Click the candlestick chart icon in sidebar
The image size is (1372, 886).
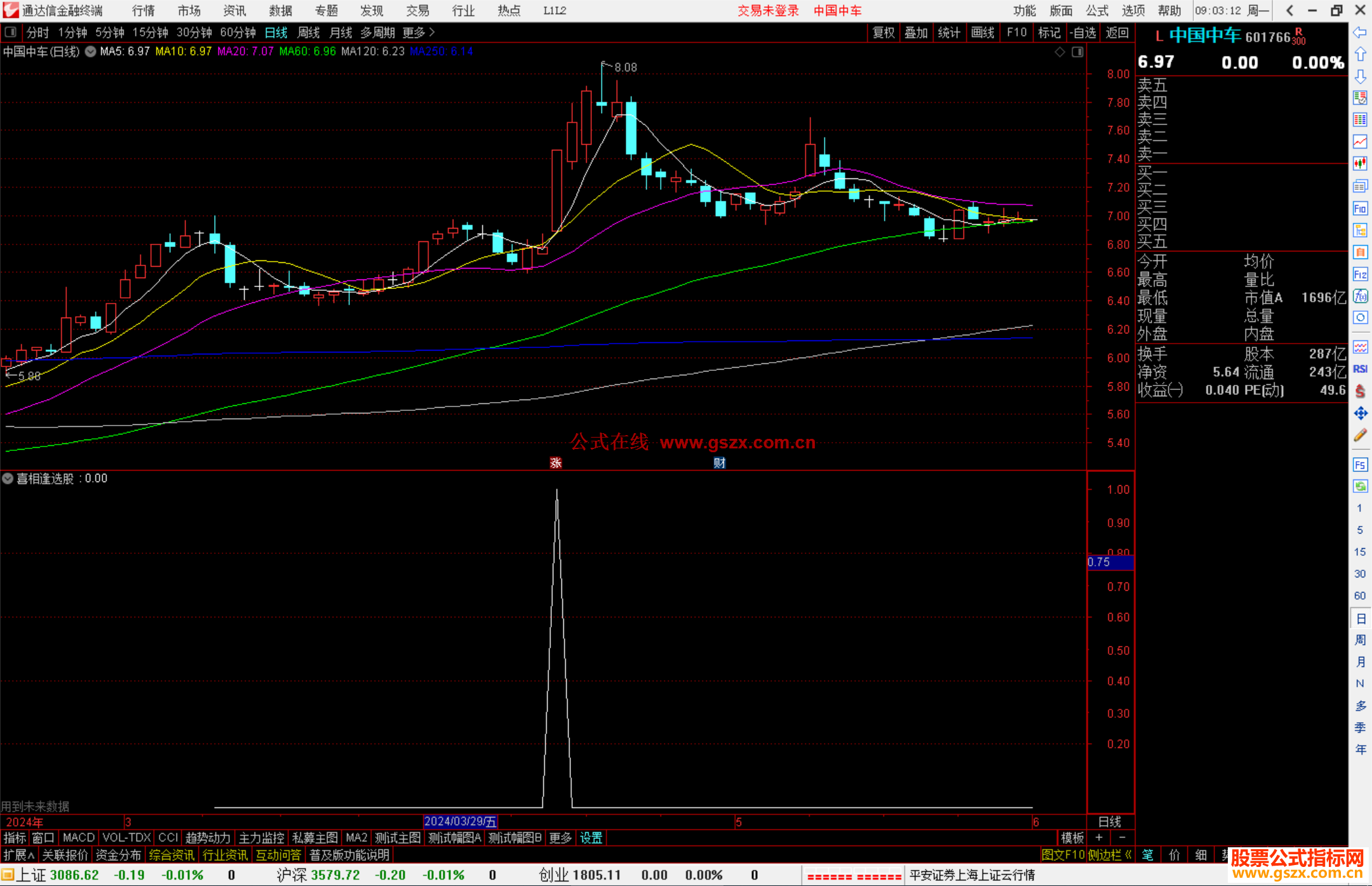(1360, 163)
